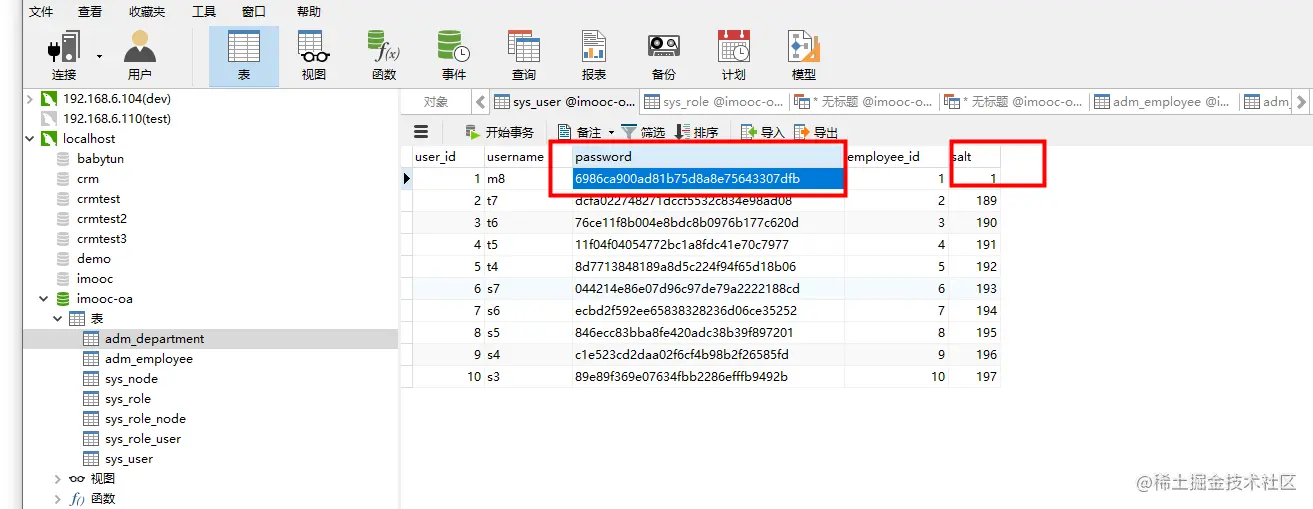Open the 视图 (View) toolbar icon
The image size is (1313, 509).
(x=314, y=55)
